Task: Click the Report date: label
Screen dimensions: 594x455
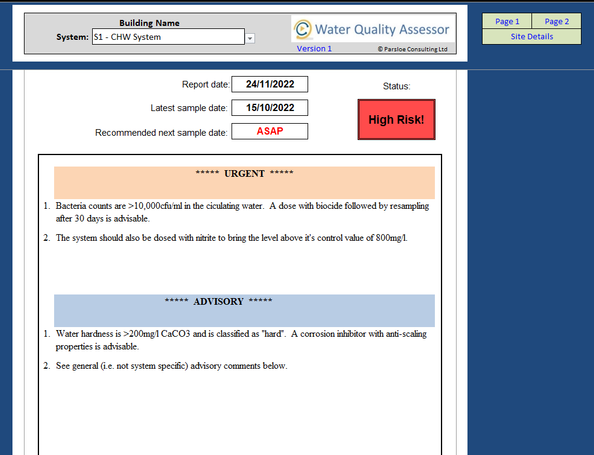Action: [206, 84]
